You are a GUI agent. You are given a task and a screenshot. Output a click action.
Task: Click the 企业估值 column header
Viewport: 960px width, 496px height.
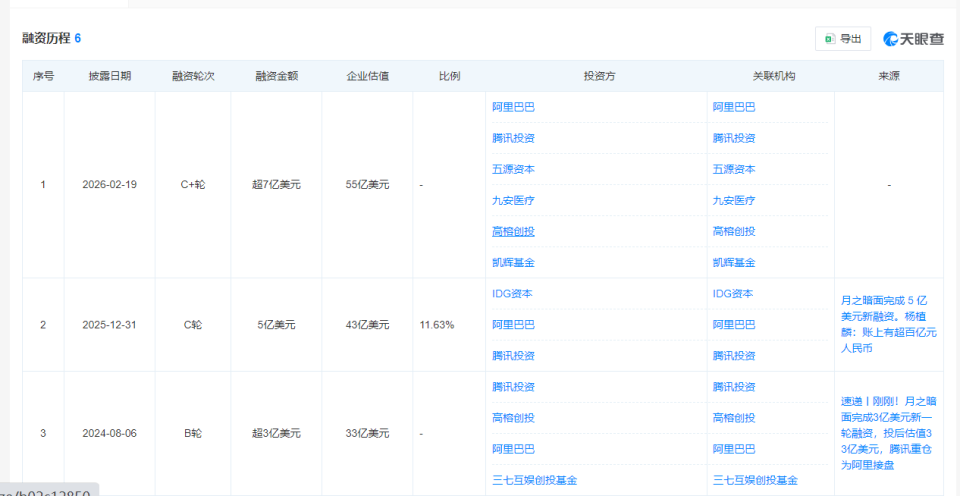367,77
